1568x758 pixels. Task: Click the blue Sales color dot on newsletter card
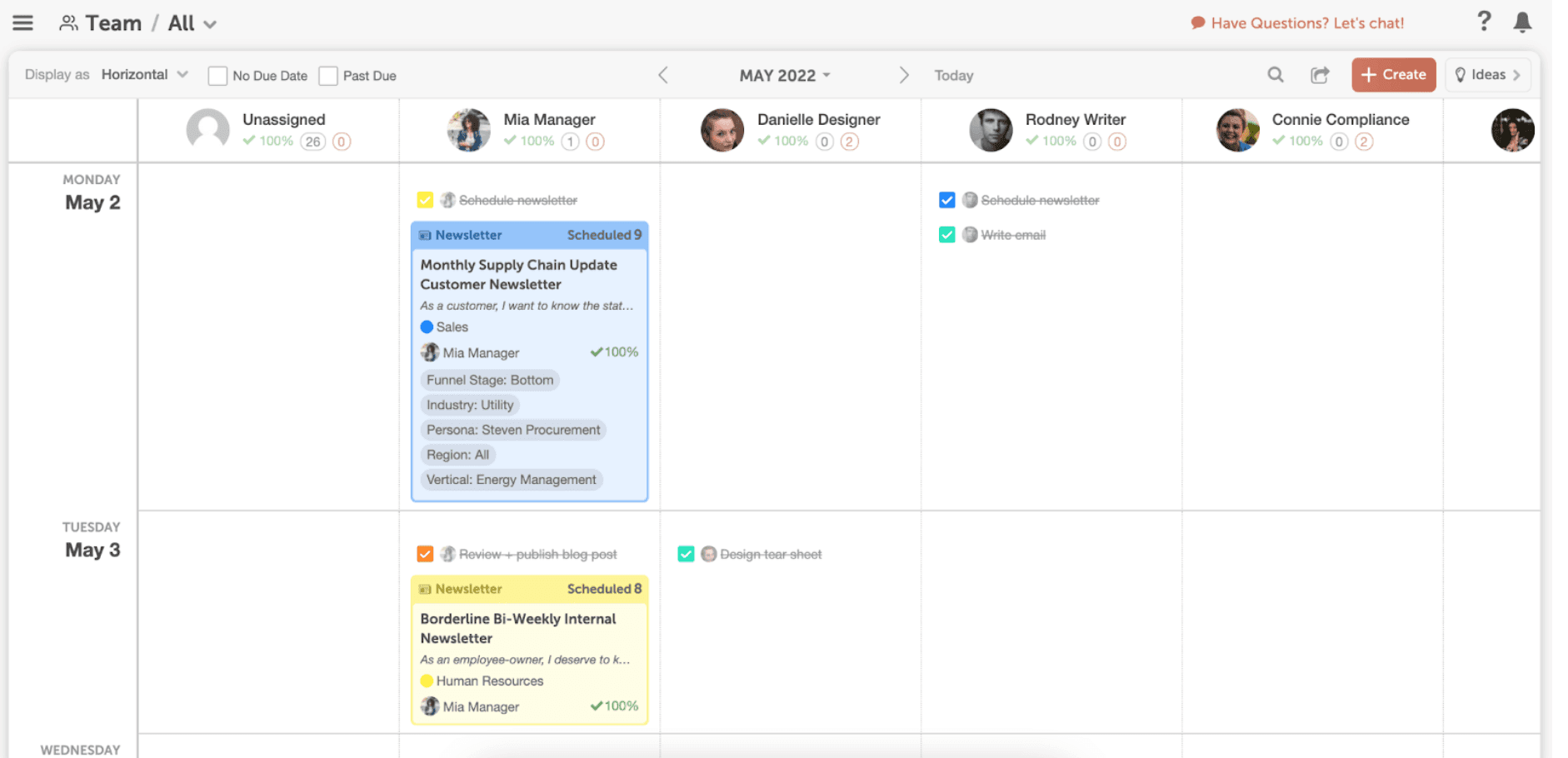click(427, 327)
